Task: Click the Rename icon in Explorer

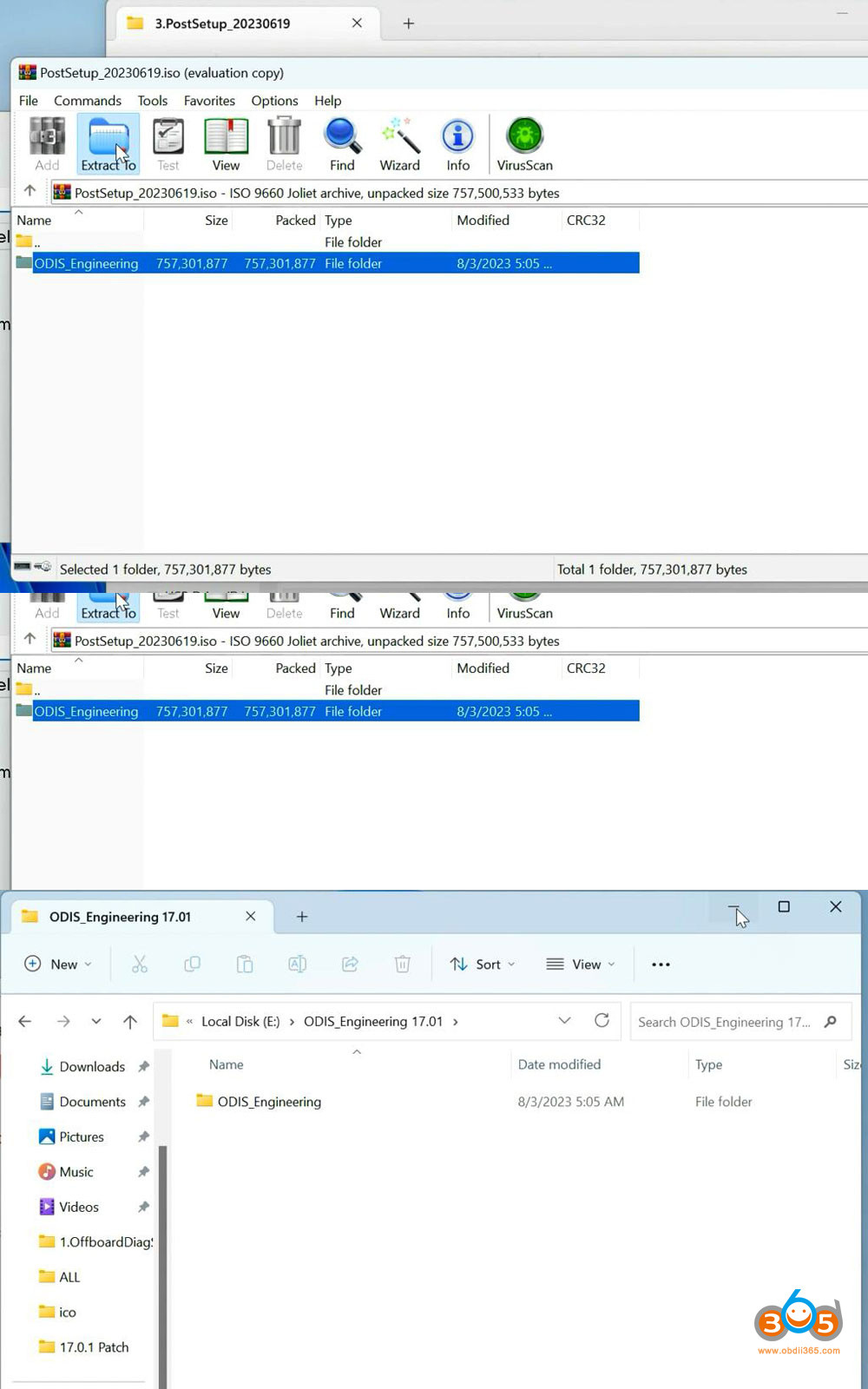Action: [x=297, y=964]
